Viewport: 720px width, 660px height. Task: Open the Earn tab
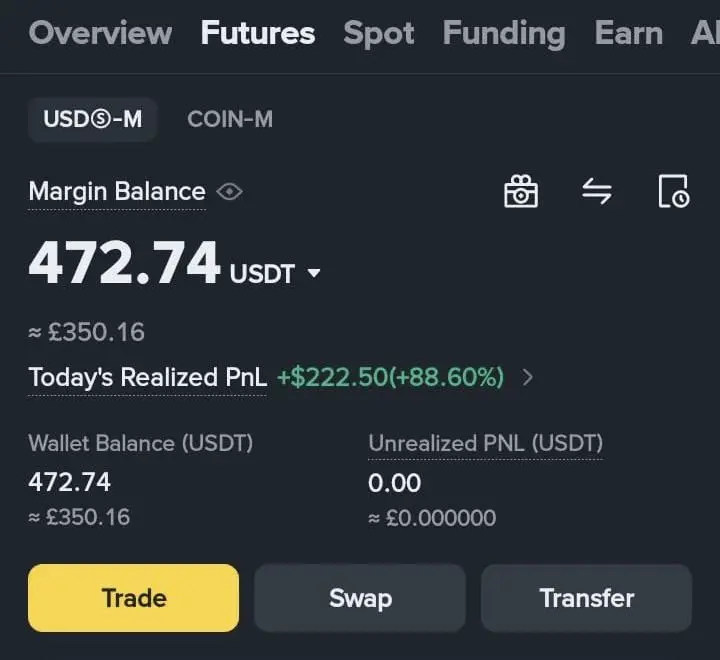click(629, 33)
